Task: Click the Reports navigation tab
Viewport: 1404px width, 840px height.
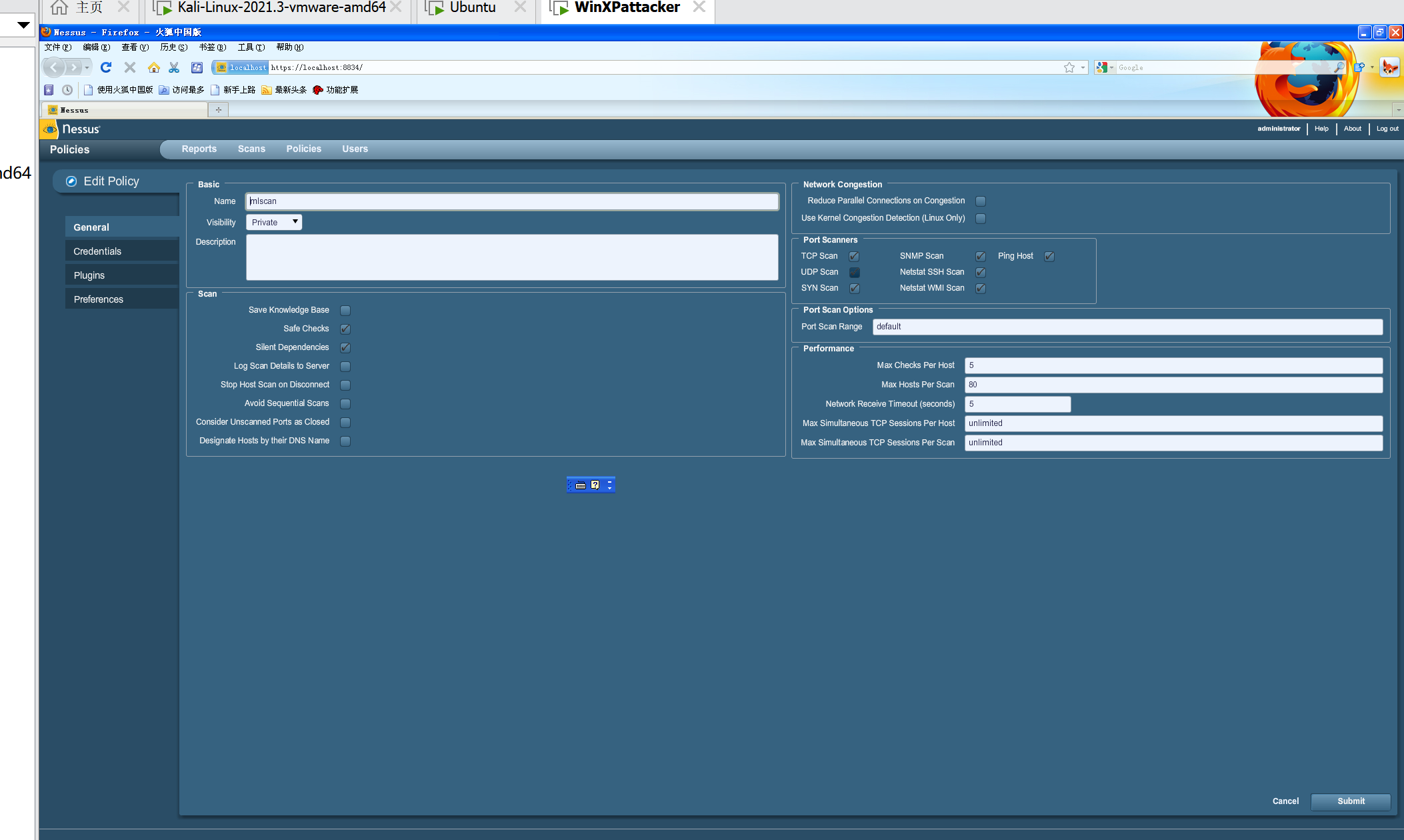Action: [x=198, y=149]
